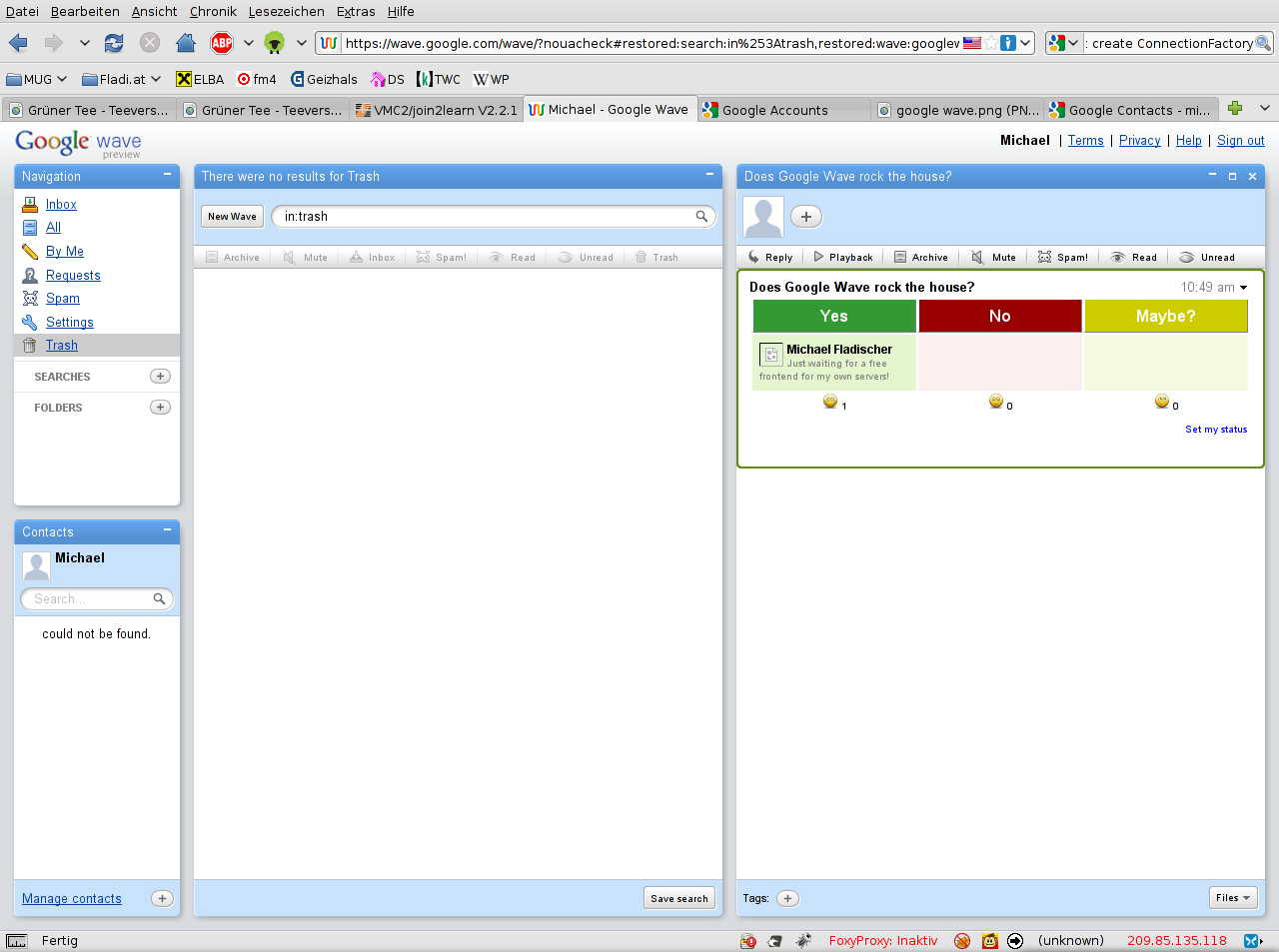Click the smiley under the No column
The image size is (1279, 952).
tap(995, 401)
